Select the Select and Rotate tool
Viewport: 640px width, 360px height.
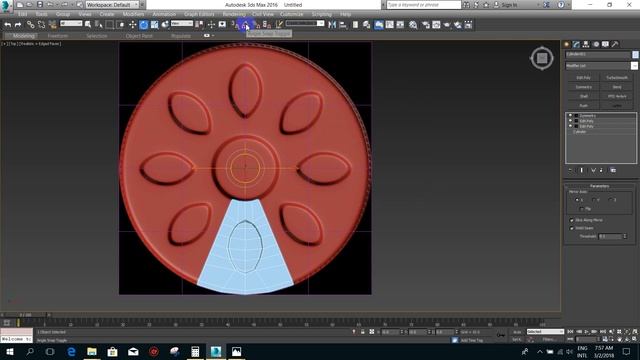[144, 25]
